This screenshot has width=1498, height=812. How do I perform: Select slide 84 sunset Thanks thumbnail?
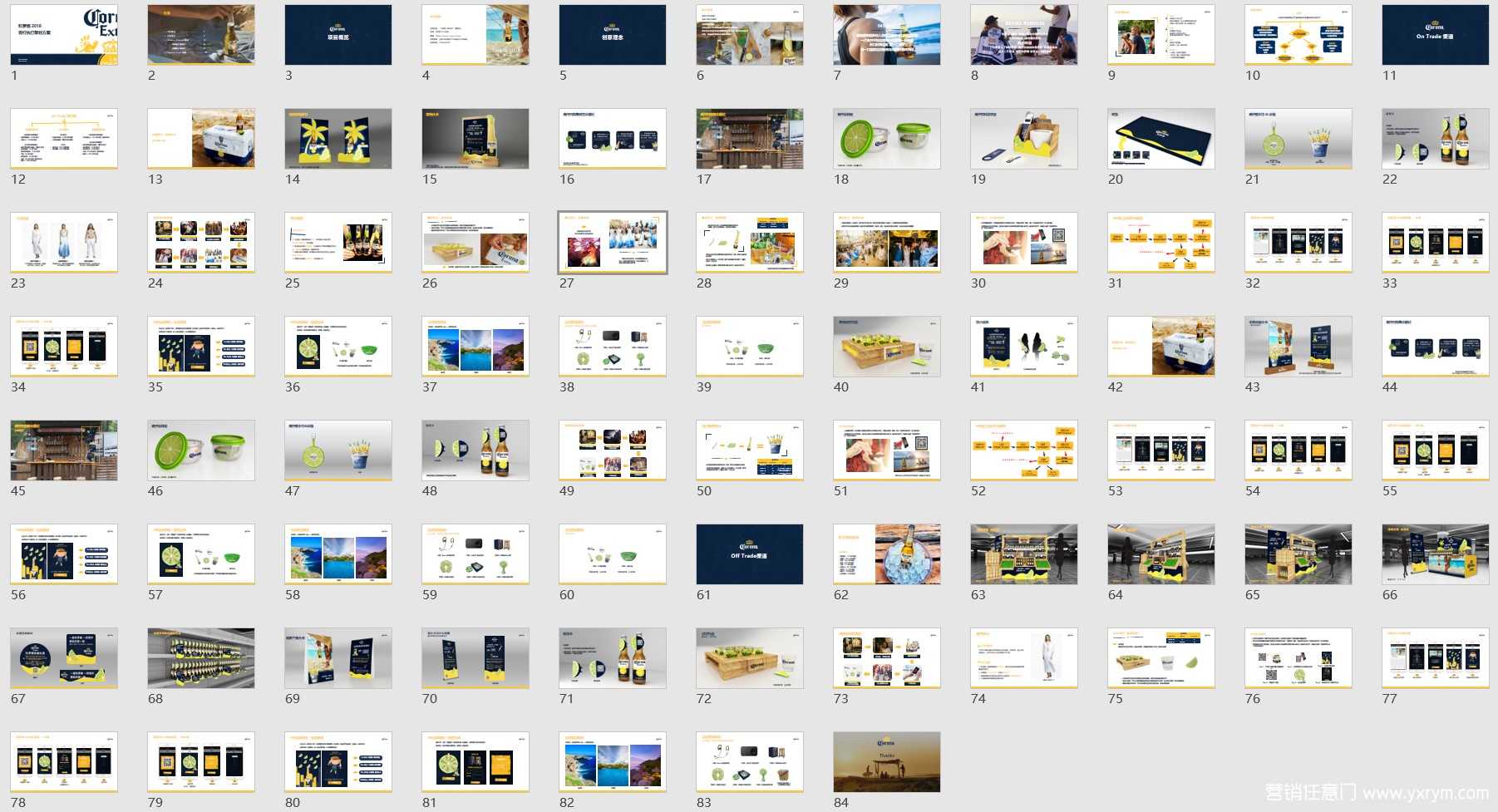coord(887,762)
